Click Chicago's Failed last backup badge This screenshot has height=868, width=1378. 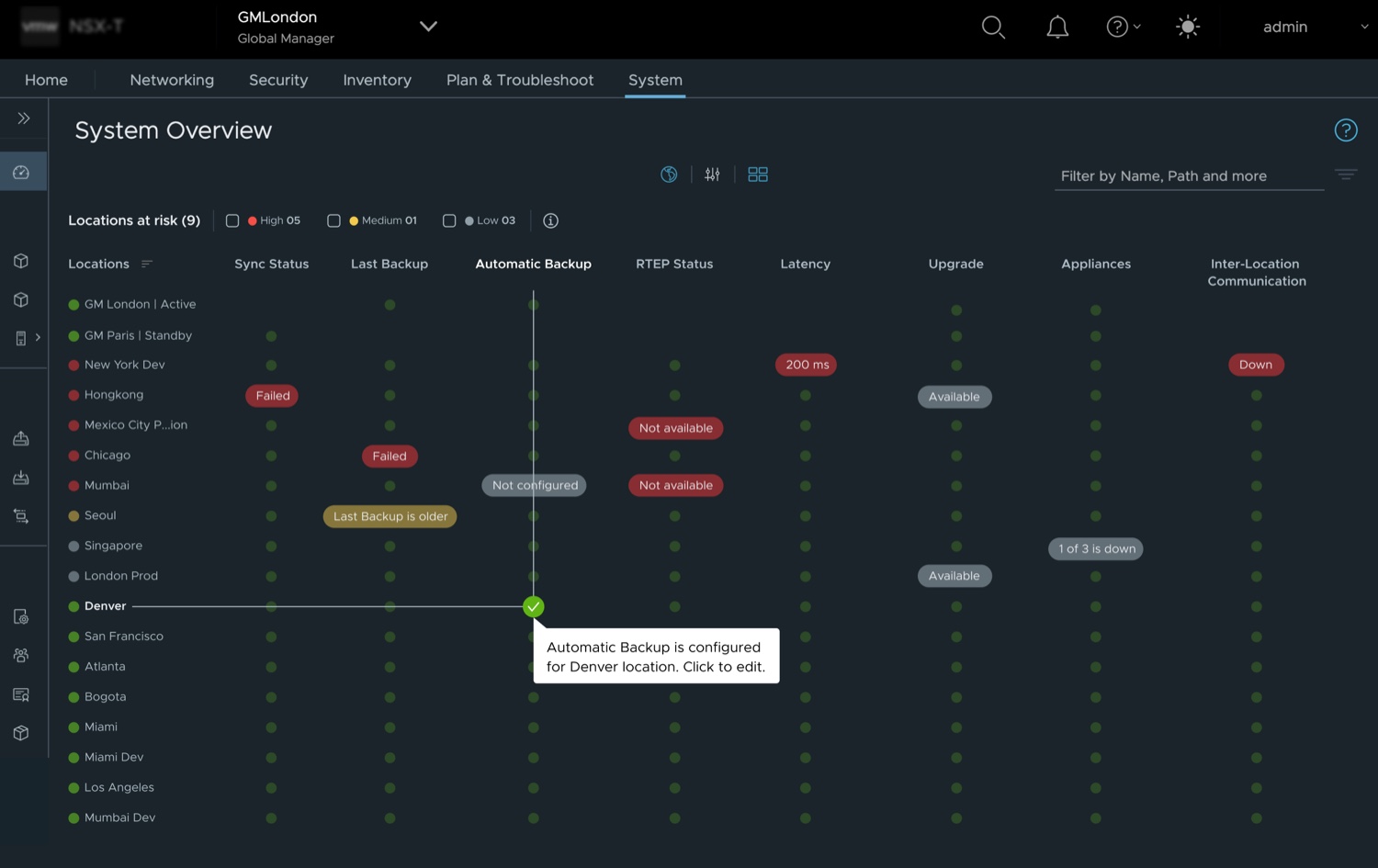coord(390,456)
